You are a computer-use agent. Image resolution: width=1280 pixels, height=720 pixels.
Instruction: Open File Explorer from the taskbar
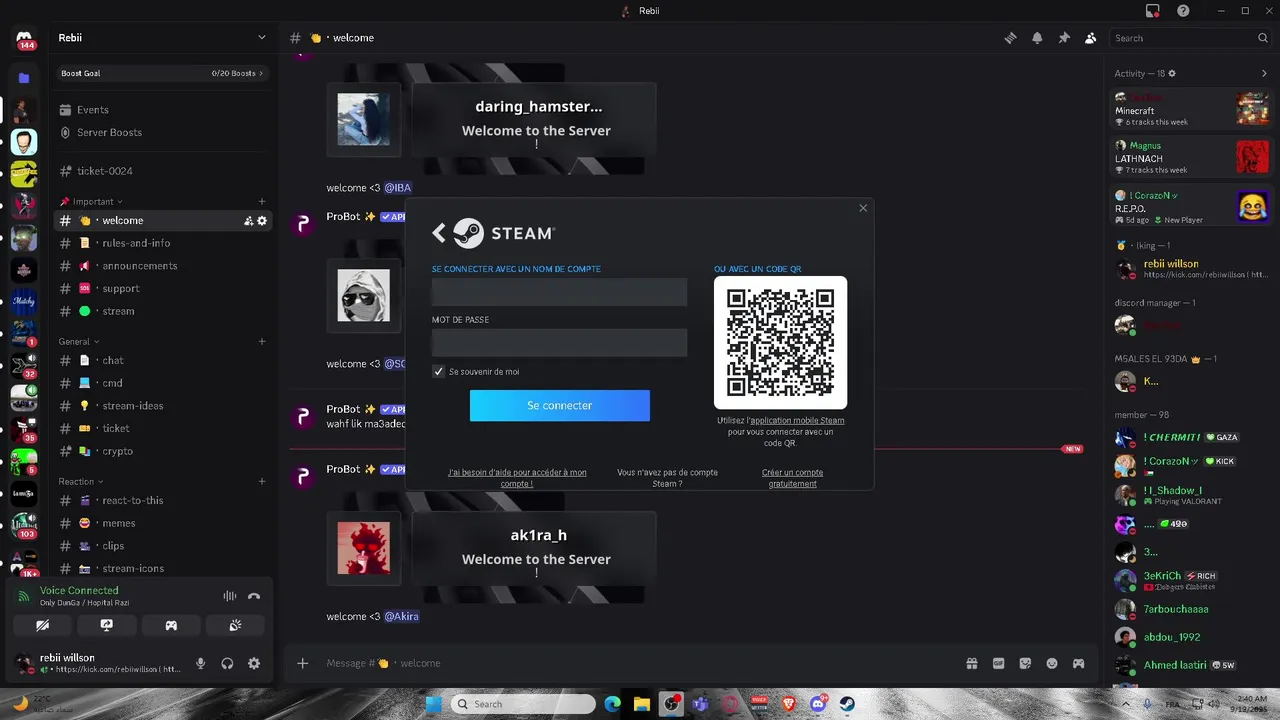(642, 704)
